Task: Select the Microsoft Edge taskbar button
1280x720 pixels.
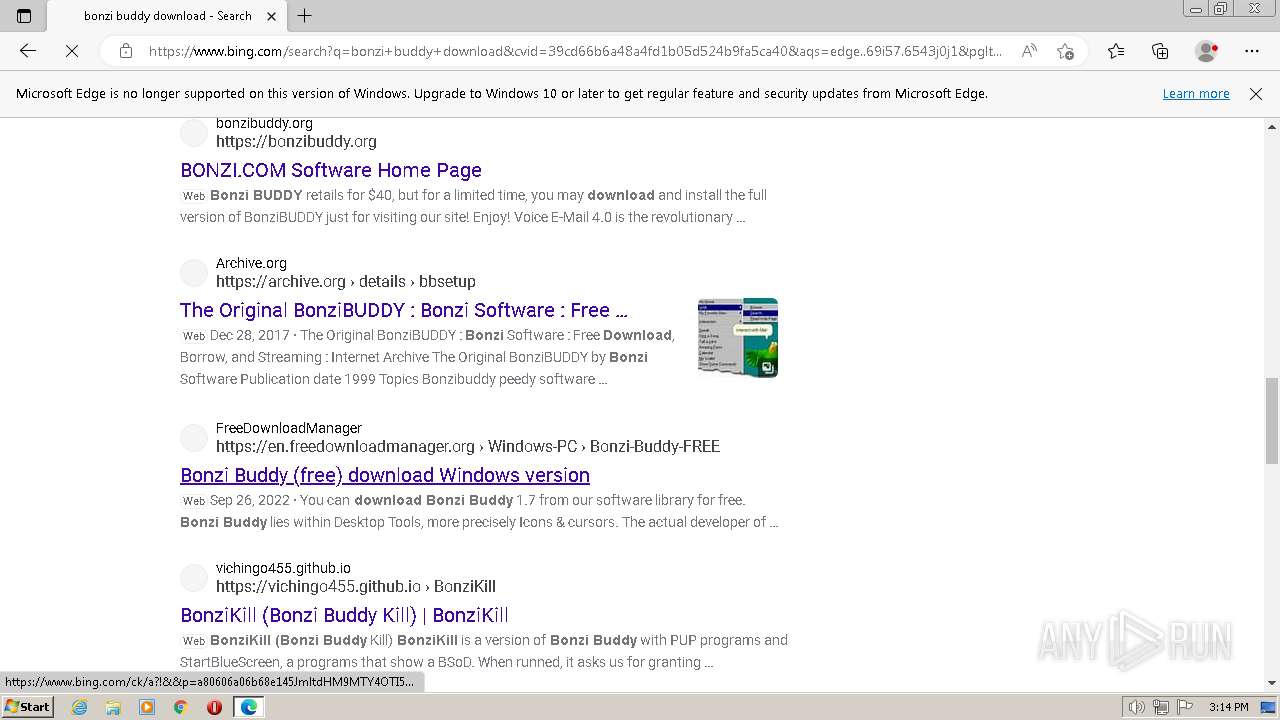Action: click(248, 706)
